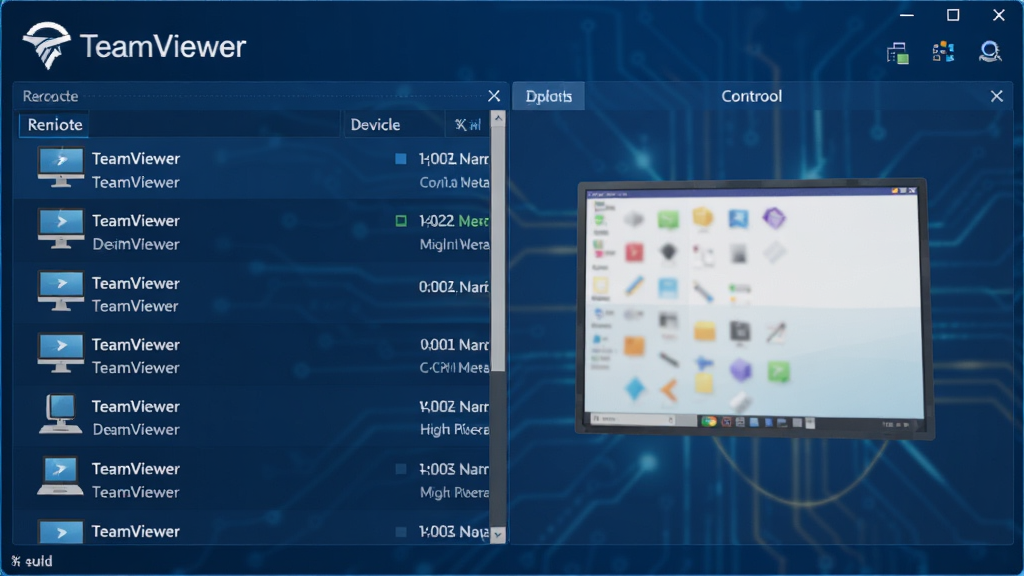Select the monitor icon in the 0:001 row

pyautogui.click(x=61, y=353)
